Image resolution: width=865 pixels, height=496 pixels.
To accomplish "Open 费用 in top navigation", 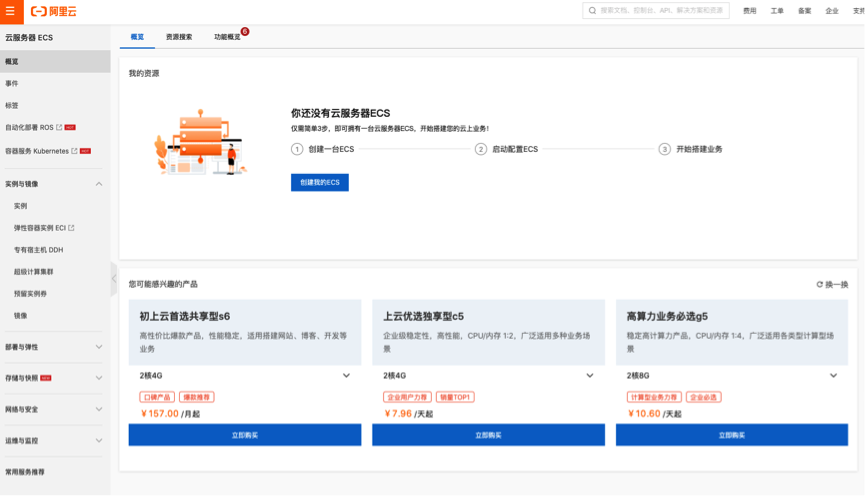I will point(750,11).
